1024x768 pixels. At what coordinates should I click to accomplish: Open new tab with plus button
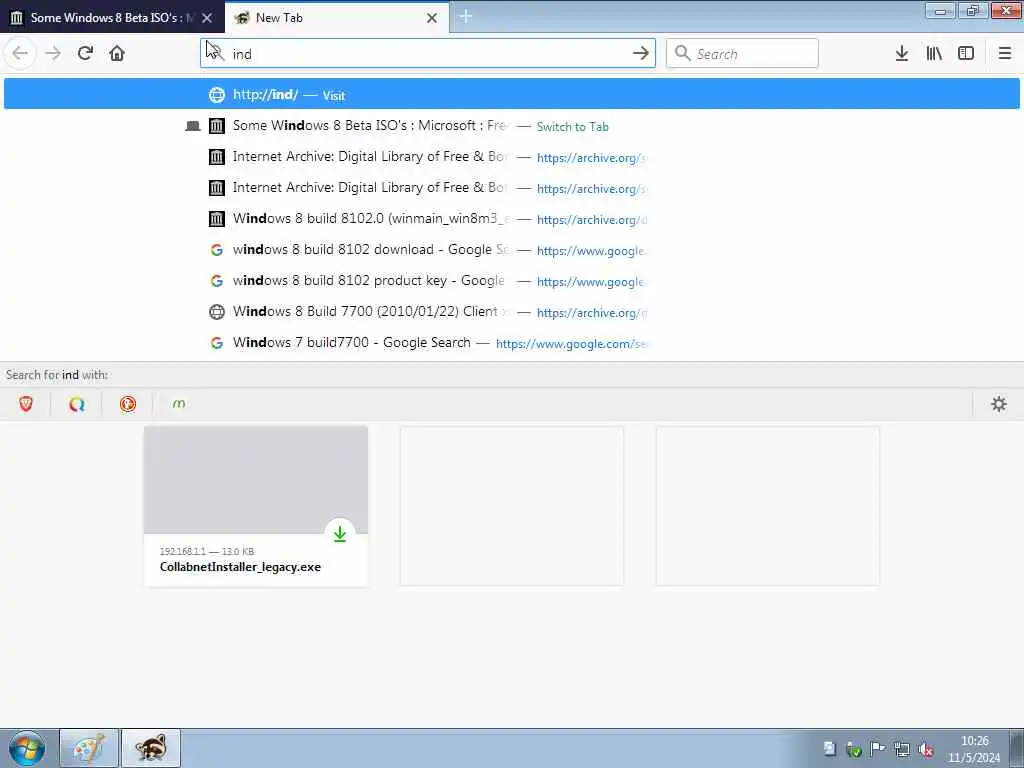coord(466,17)
